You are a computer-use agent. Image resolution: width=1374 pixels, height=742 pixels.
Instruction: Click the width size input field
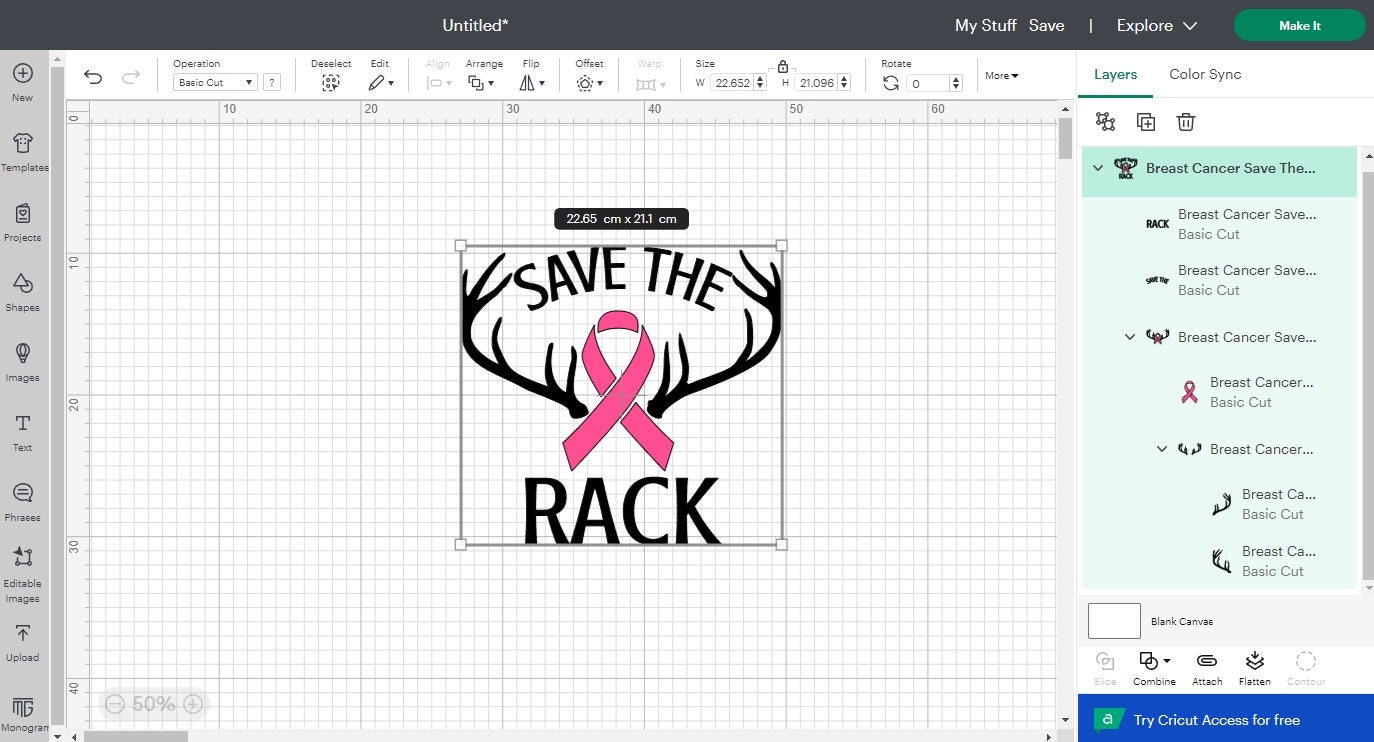[732, 83]
